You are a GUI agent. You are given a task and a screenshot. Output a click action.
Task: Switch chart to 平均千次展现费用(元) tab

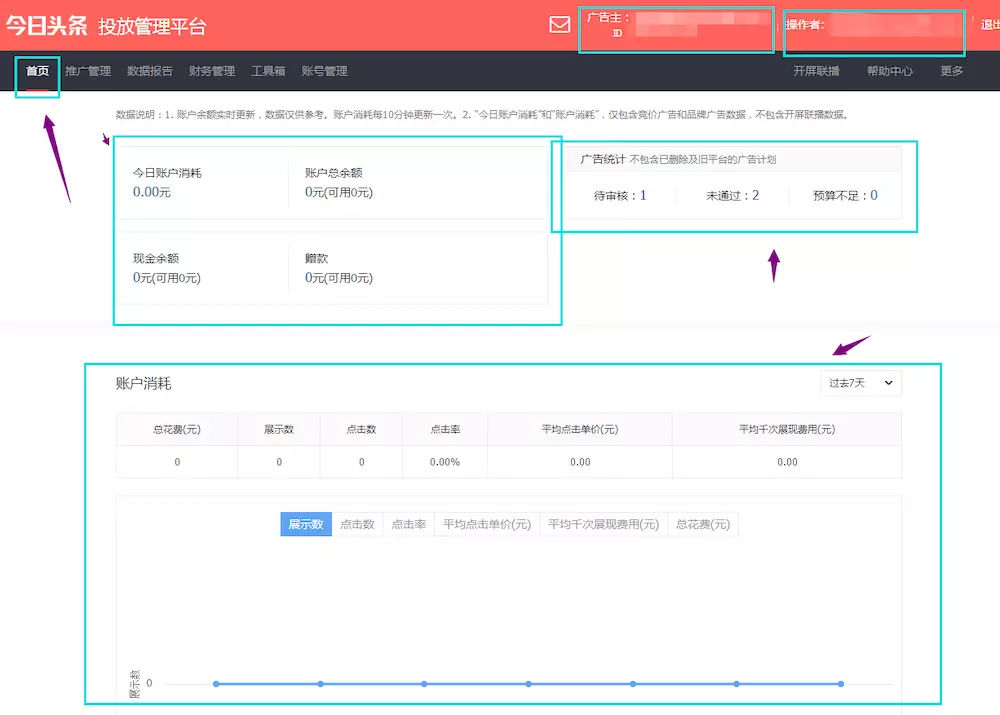tap(603, 524)
